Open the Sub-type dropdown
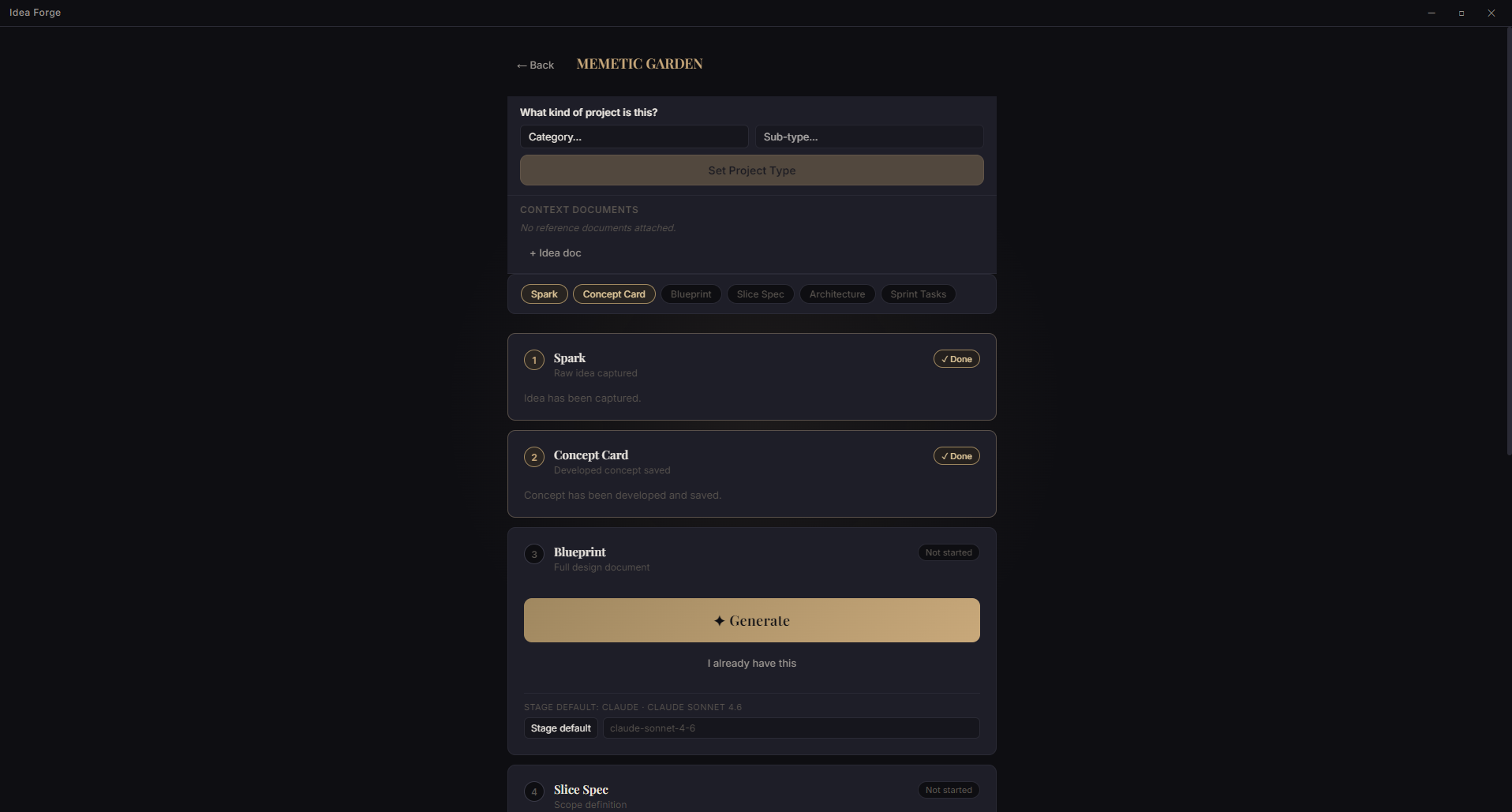Viewport: 1512px width, 812px height. [x=869, y=137]
